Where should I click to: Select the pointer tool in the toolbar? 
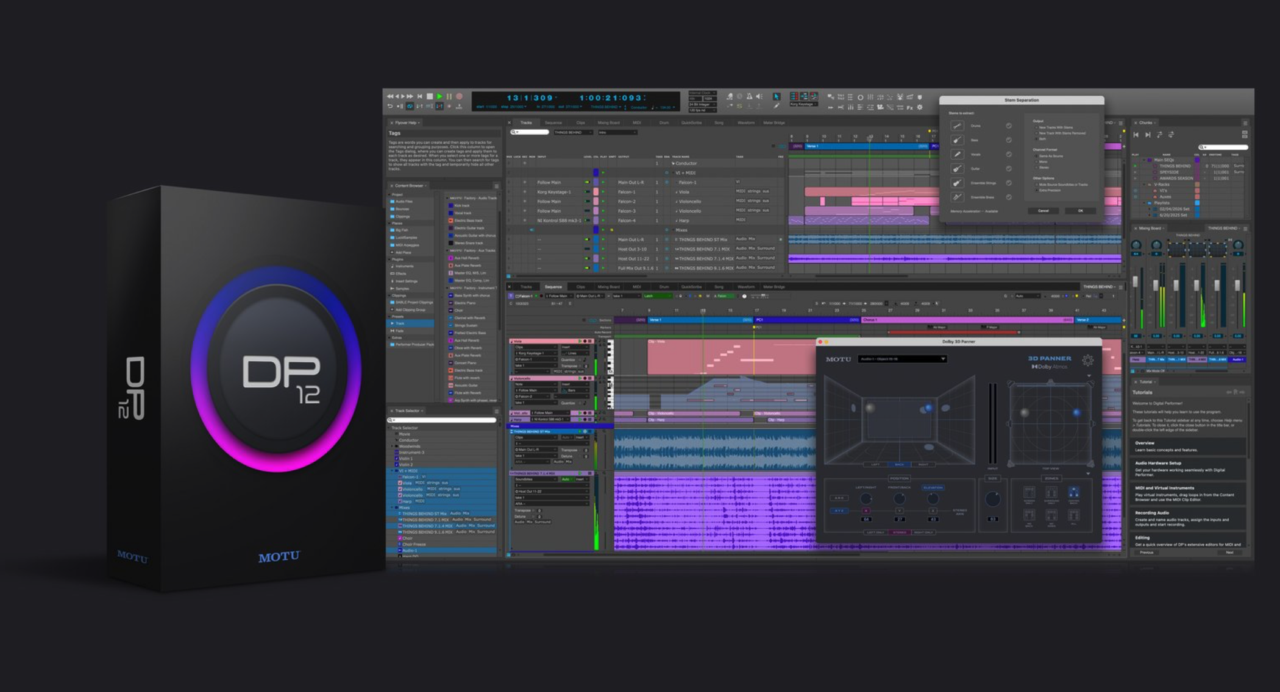pyautogui.click(x=776, y=96)
